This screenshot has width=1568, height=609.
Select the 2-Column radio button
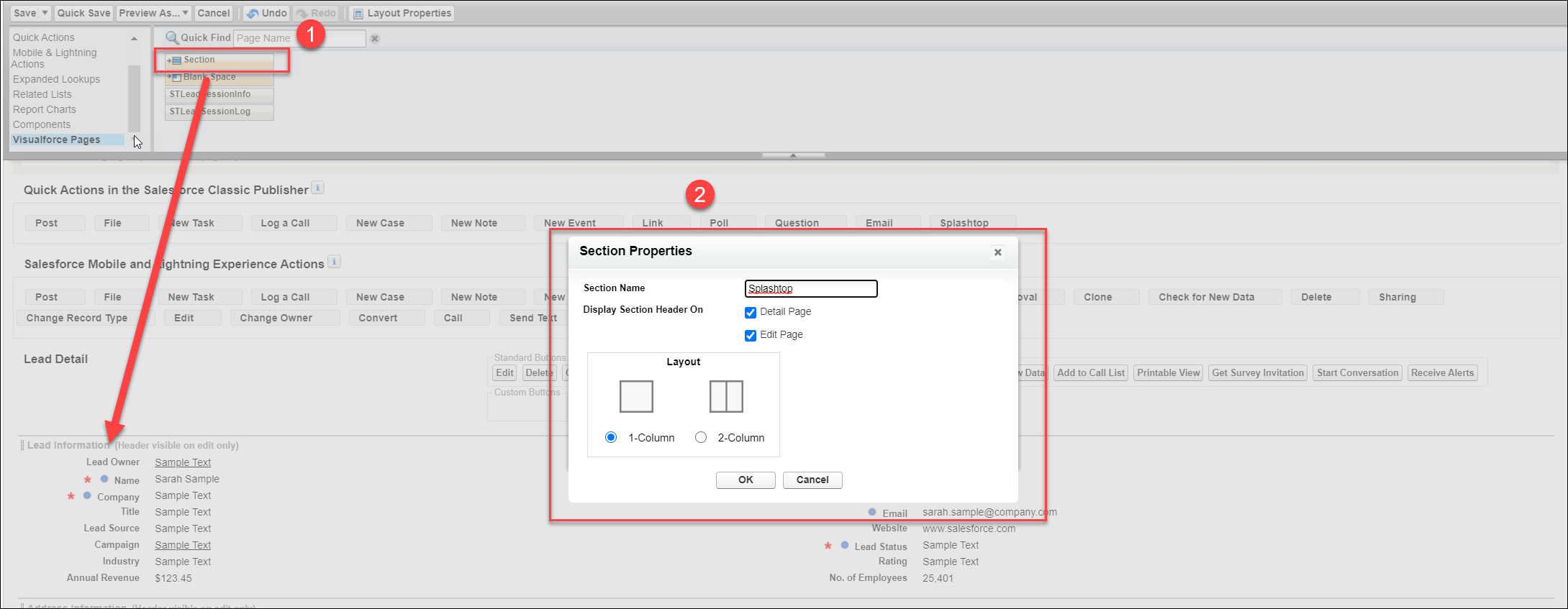pos(701,437)
